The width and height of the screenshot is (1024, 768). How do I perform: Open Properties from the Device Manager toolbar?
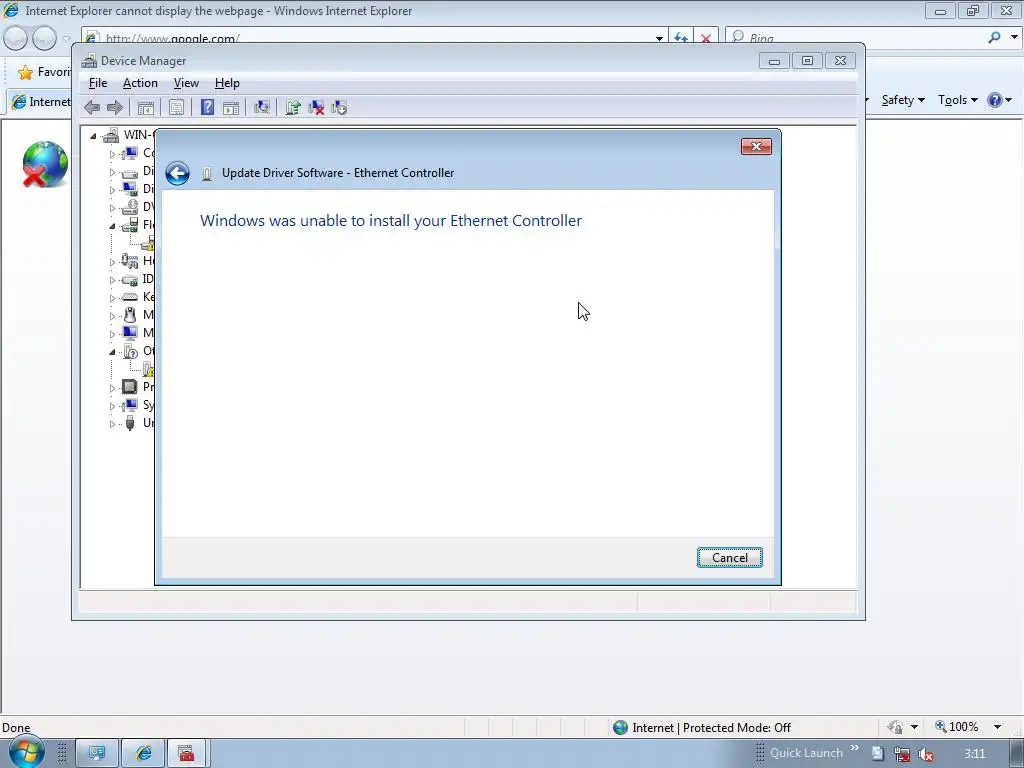click(x=176, y=108)
